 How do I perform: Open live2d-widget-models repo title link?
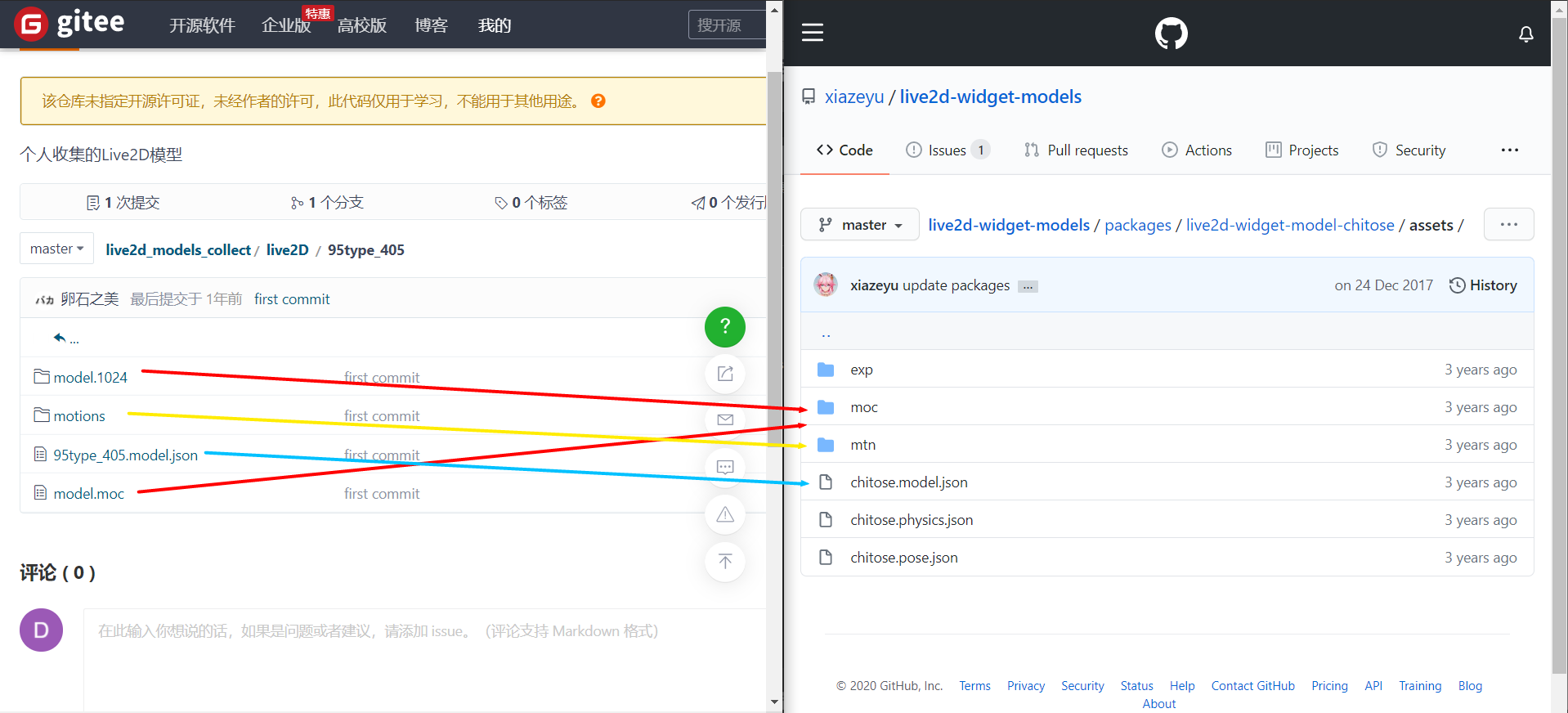(991, 96)
